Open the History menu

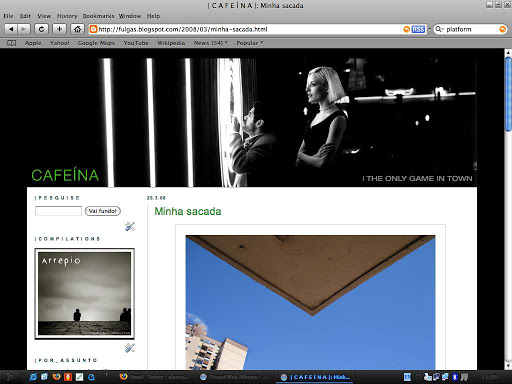point(67,16)
